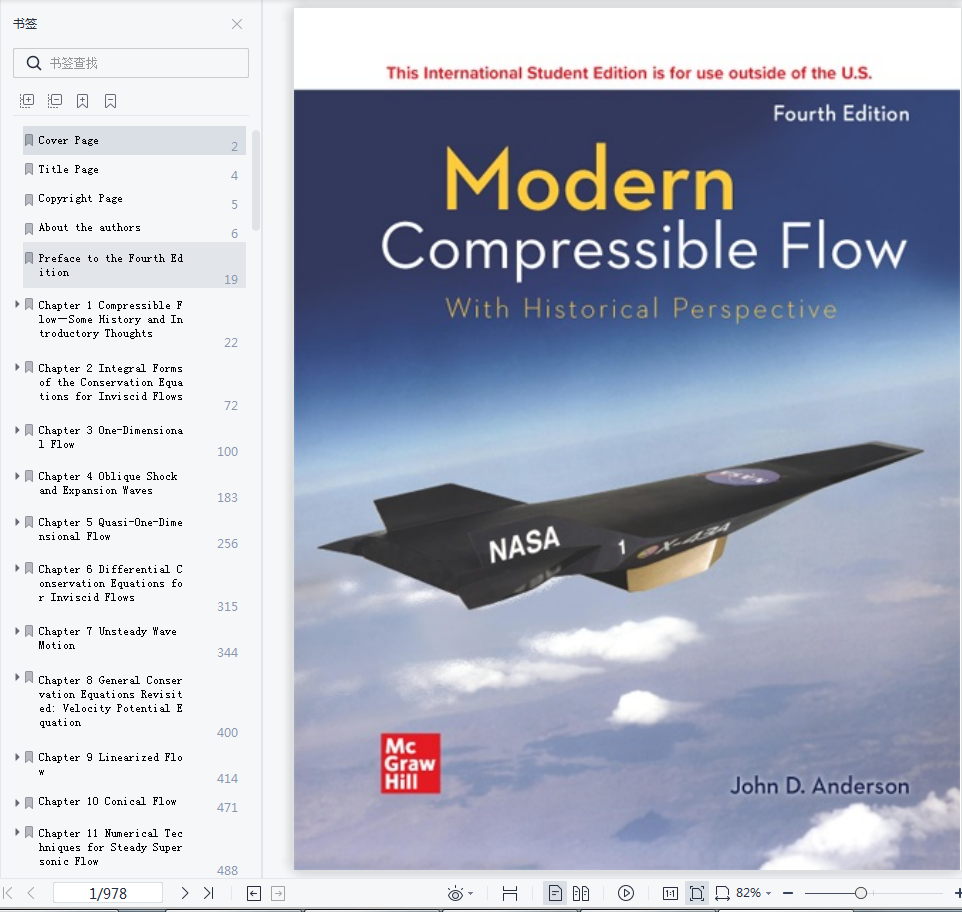Expand Chapter 8 General Conservation Equations bookmark
This screenshot has height=912, width=962.
(17, 678)
